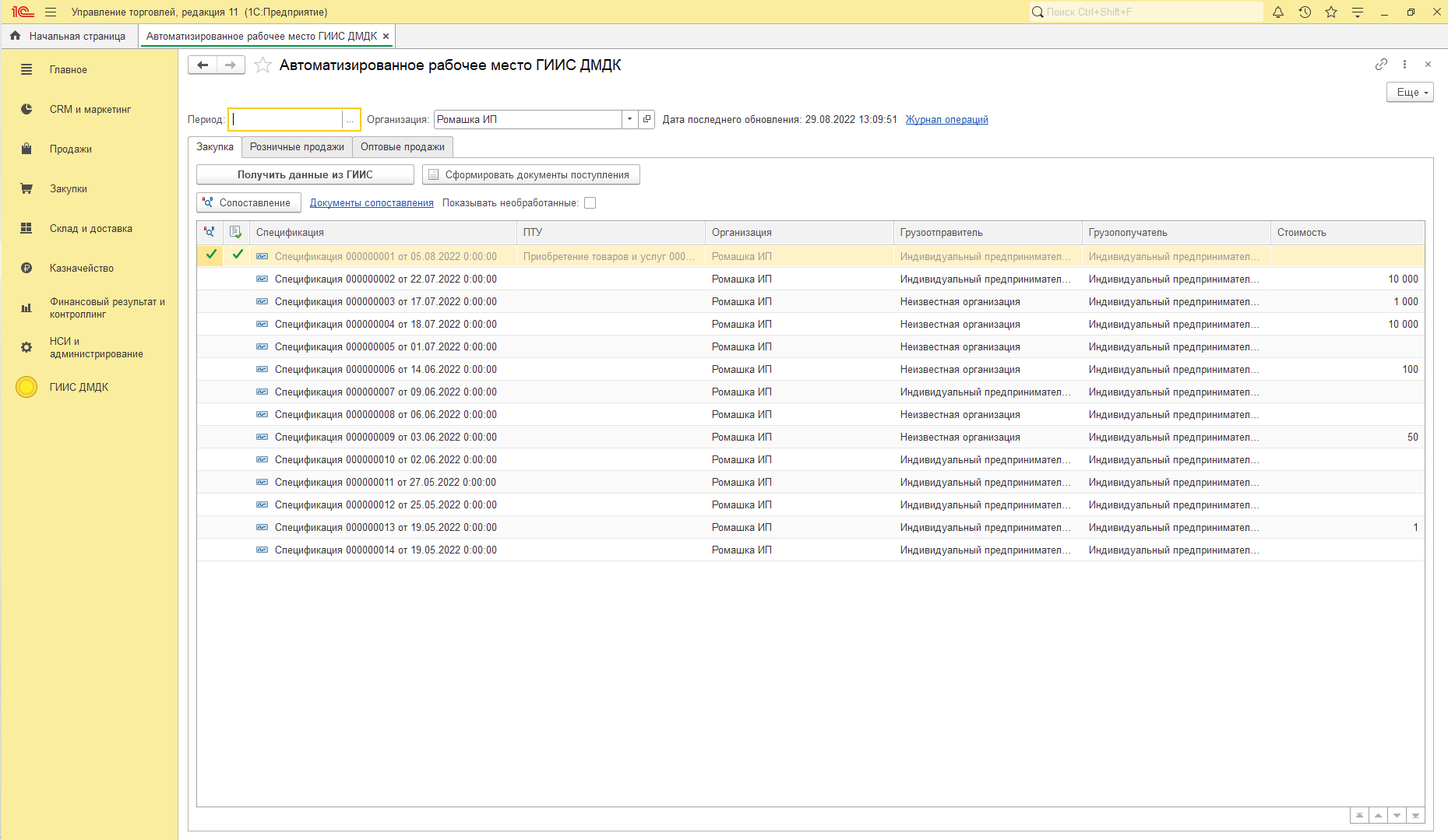Open the main hamburger menu
This screenshot has height=840, width=1448.
point(51,12)
